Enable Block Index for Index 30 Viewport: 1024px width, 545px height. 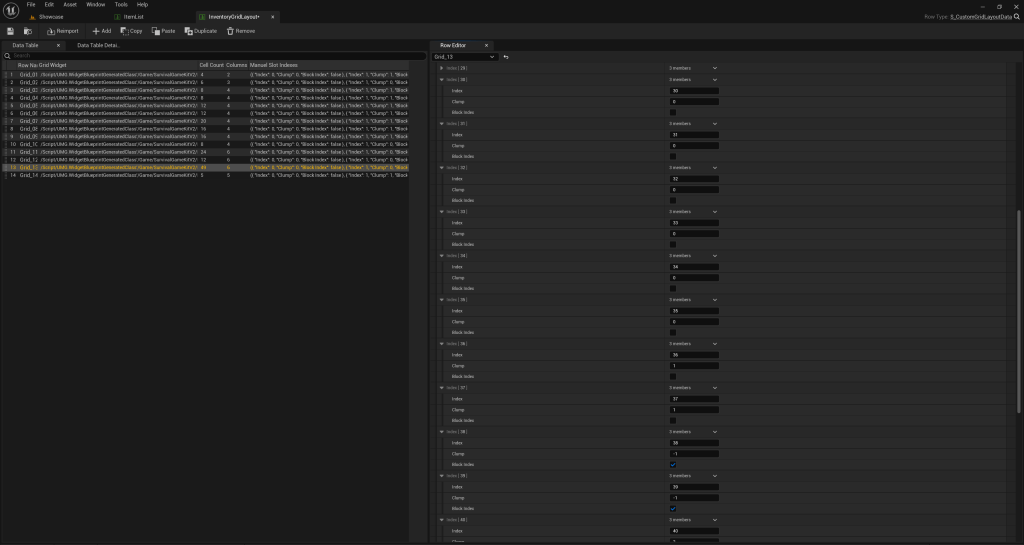coord(673,112)
